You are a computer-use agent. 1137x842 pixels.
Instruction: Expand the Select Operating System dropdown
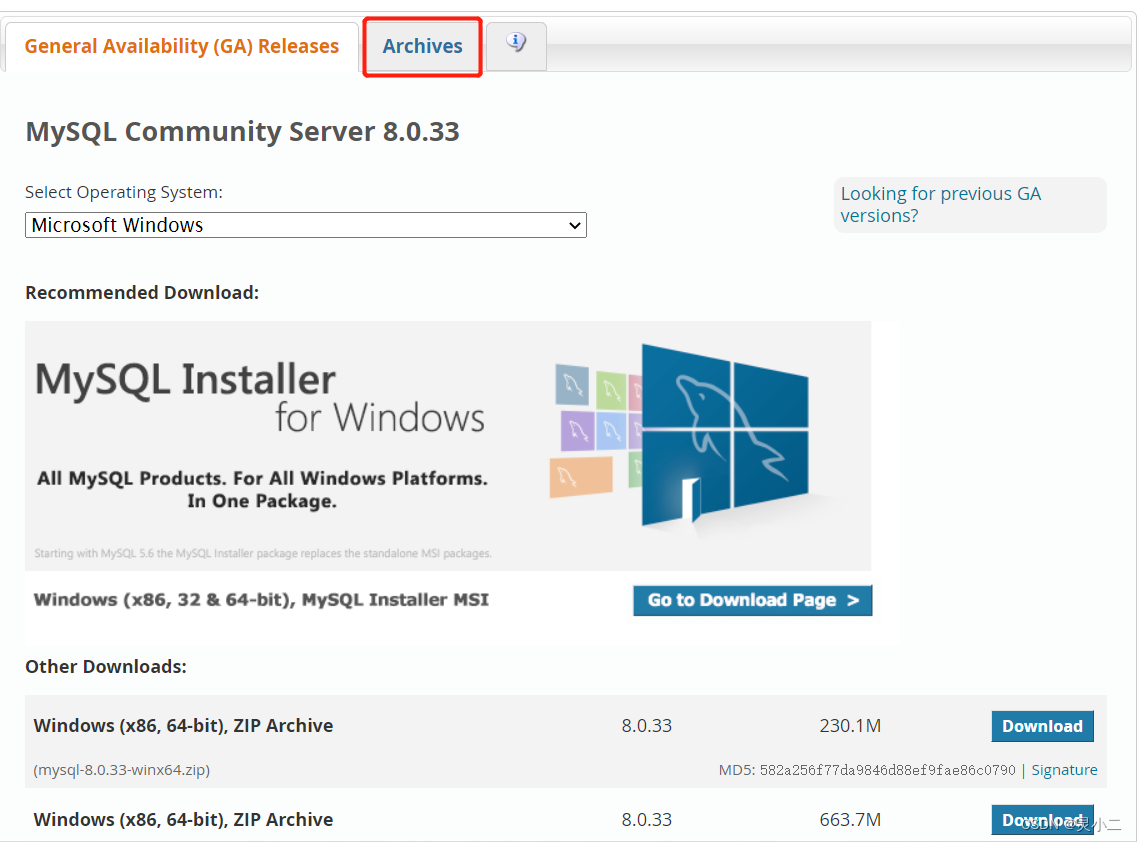(x=305, y=225)
